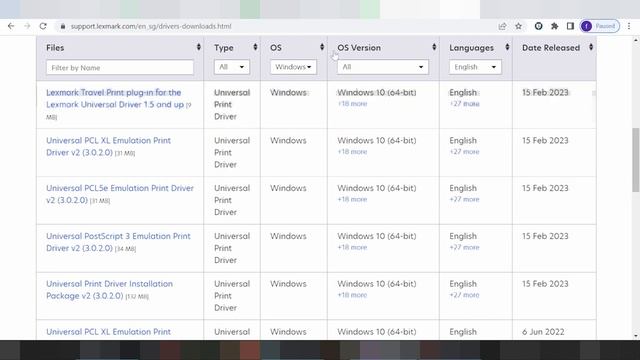Open the Paused profile button
Image resolution: width=640 pixels, height=360 pixels.
pyautogui.click(x=600, y=26)
